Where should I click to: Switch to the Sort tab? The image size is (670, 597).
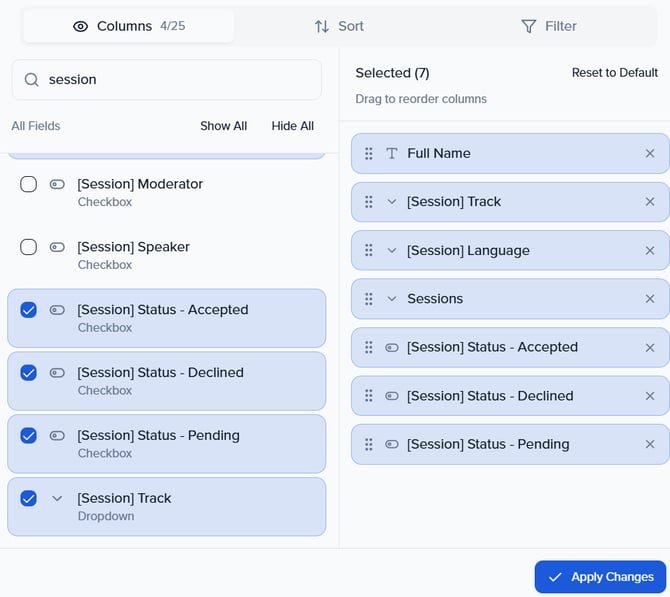pos(339,26)
